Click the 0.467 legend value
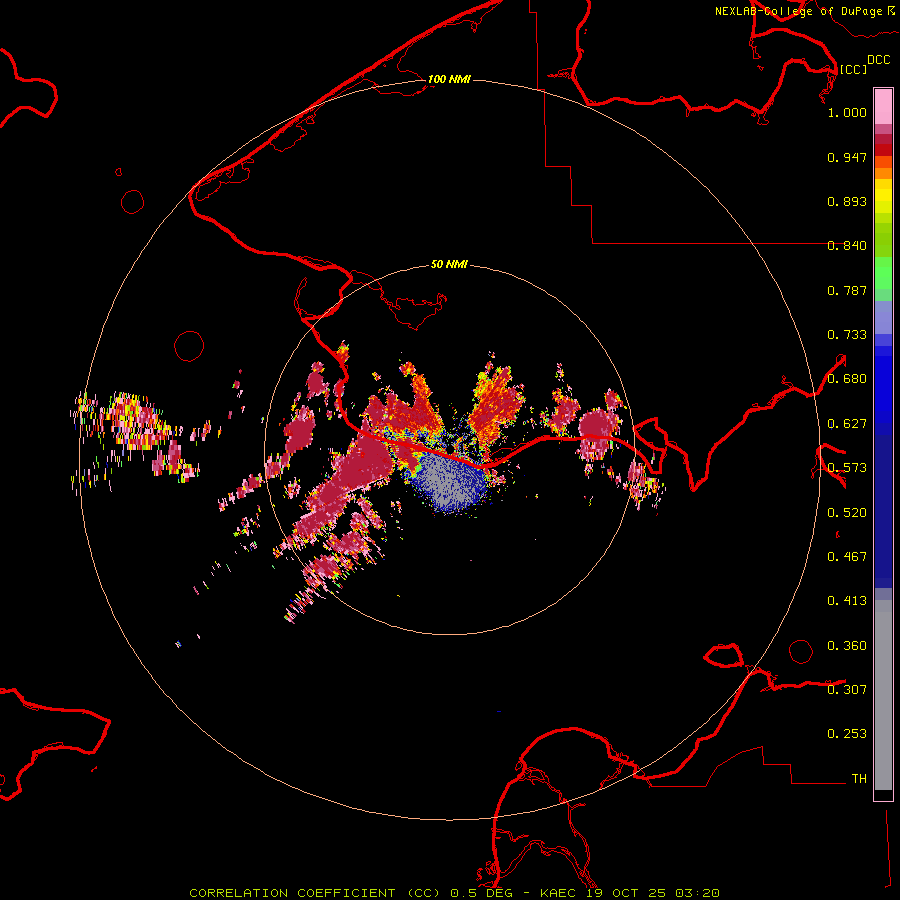 click(847, 557)
